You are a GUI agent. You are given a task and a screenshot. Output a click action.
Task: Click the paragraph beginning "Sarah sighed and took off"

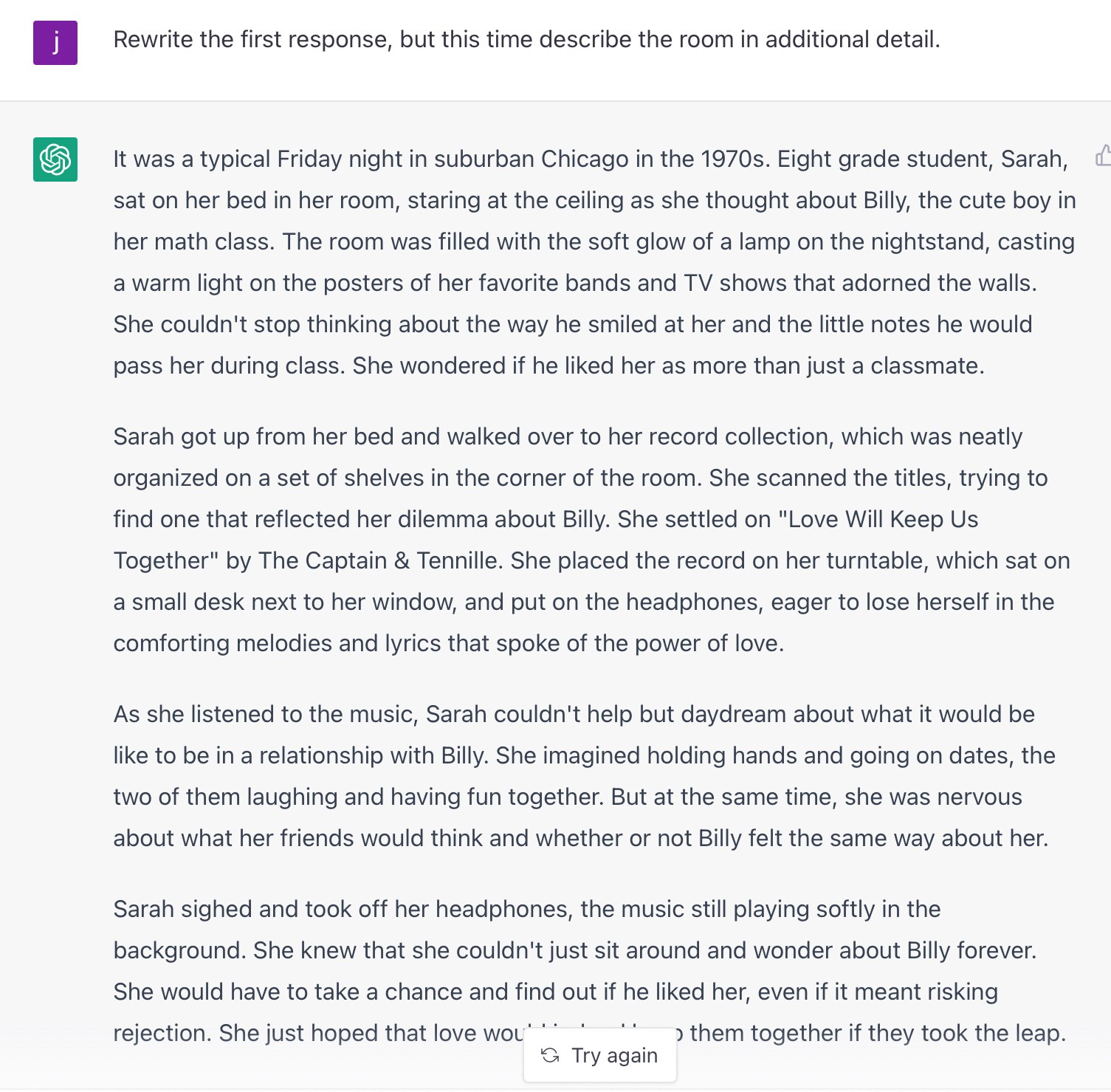(x=590, y=971)
